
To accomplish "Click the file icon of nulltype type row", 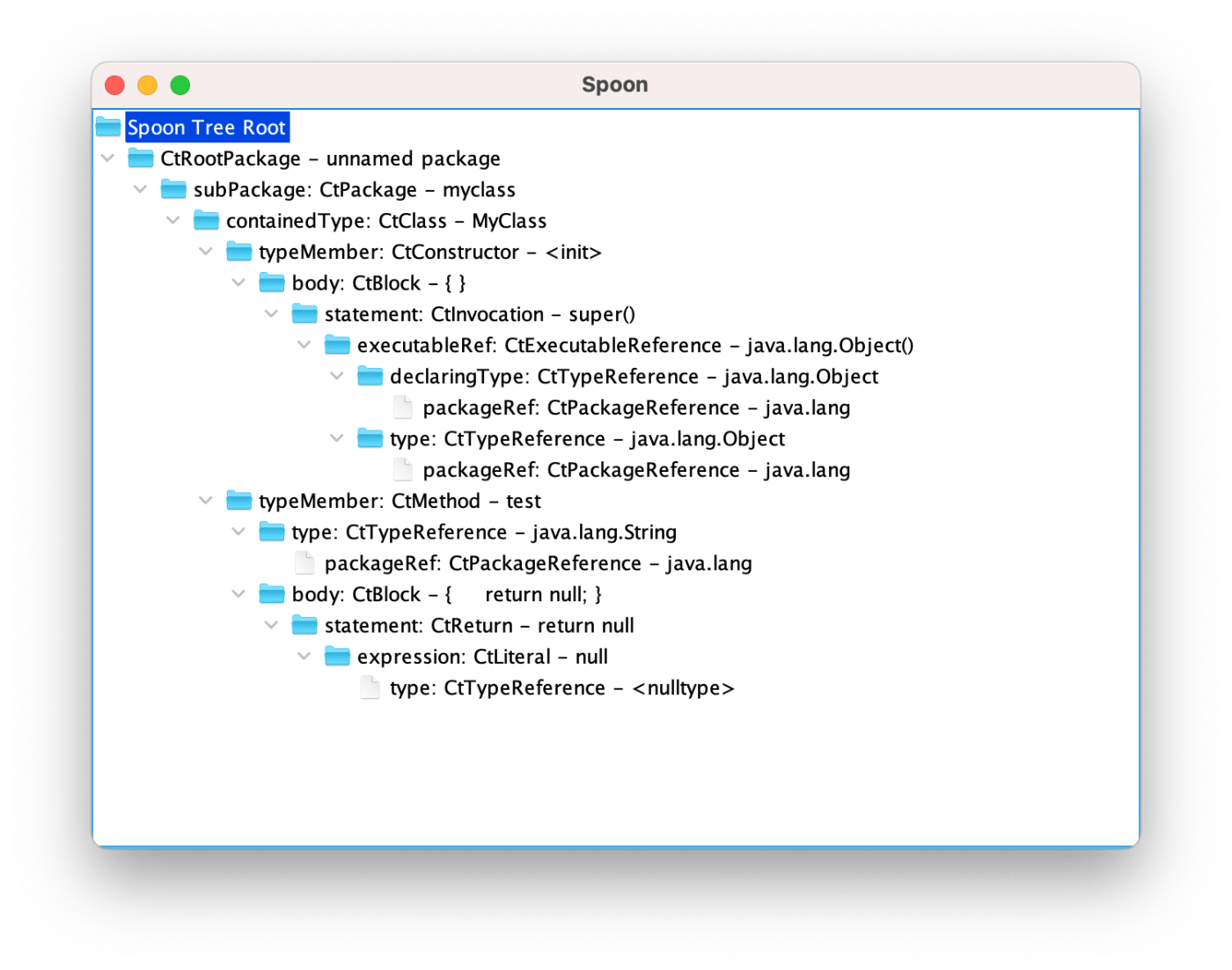I will tap(370, 687).
